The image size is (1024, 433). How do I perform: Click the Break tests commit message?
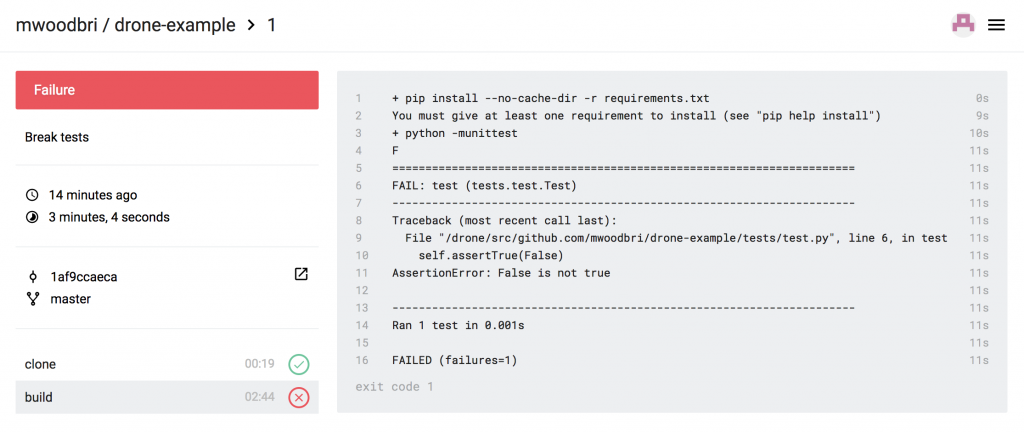click(x=57, y=137)
